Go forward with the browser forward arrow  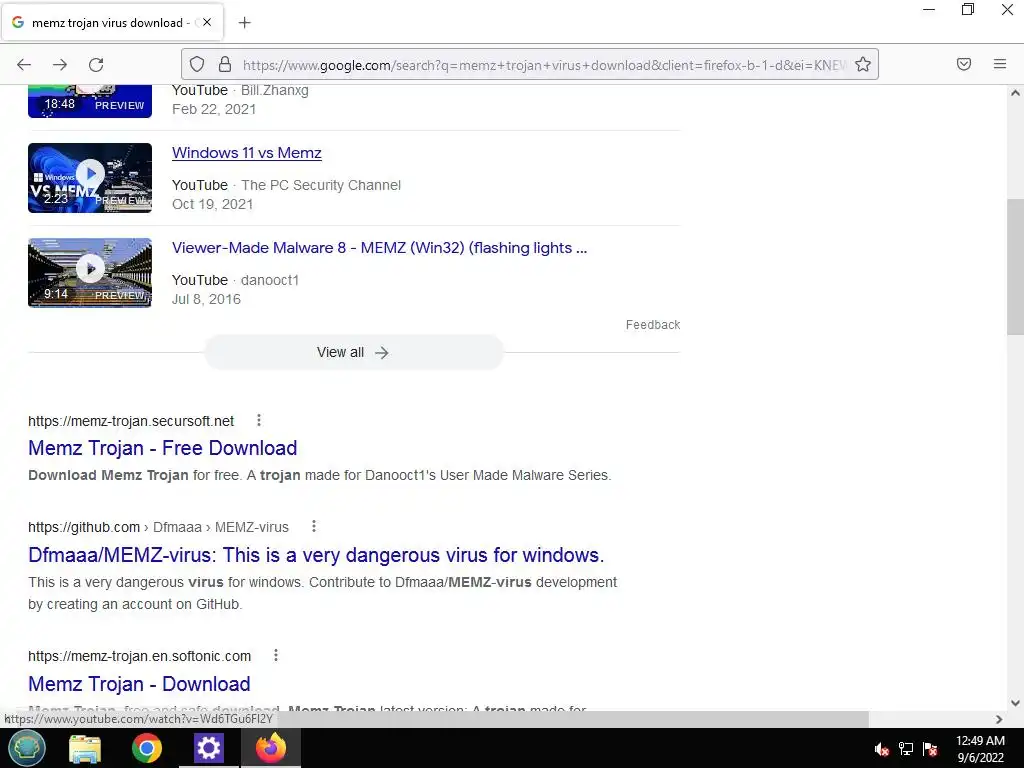60,65
